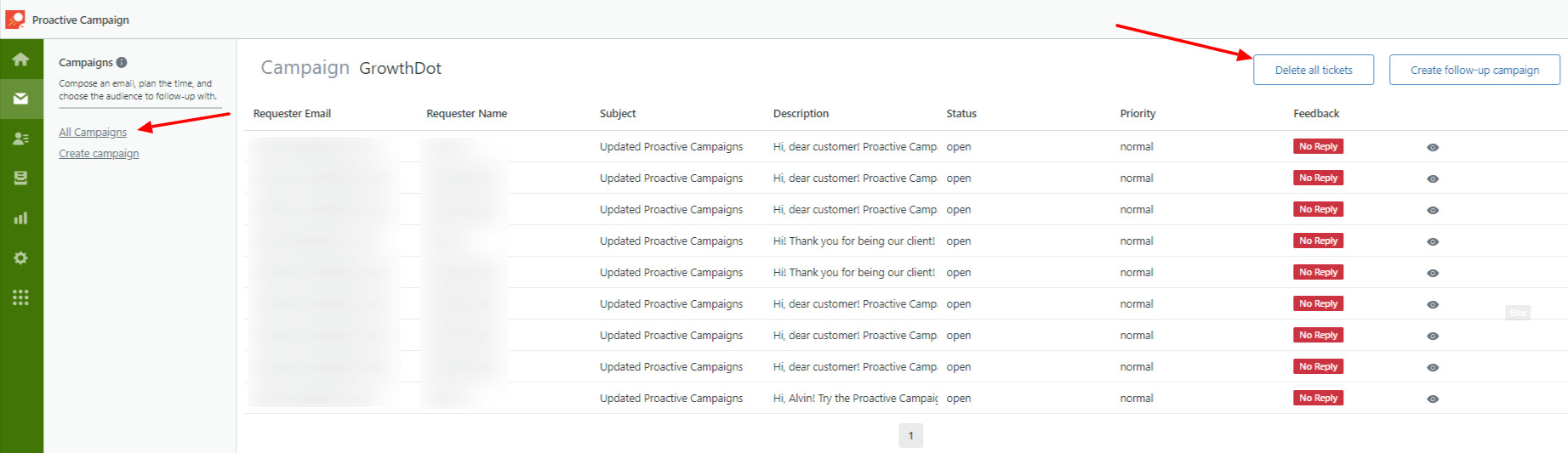Click the Requester Email column header
This screenshot has width=1568, height=453.
click(292, 113)
